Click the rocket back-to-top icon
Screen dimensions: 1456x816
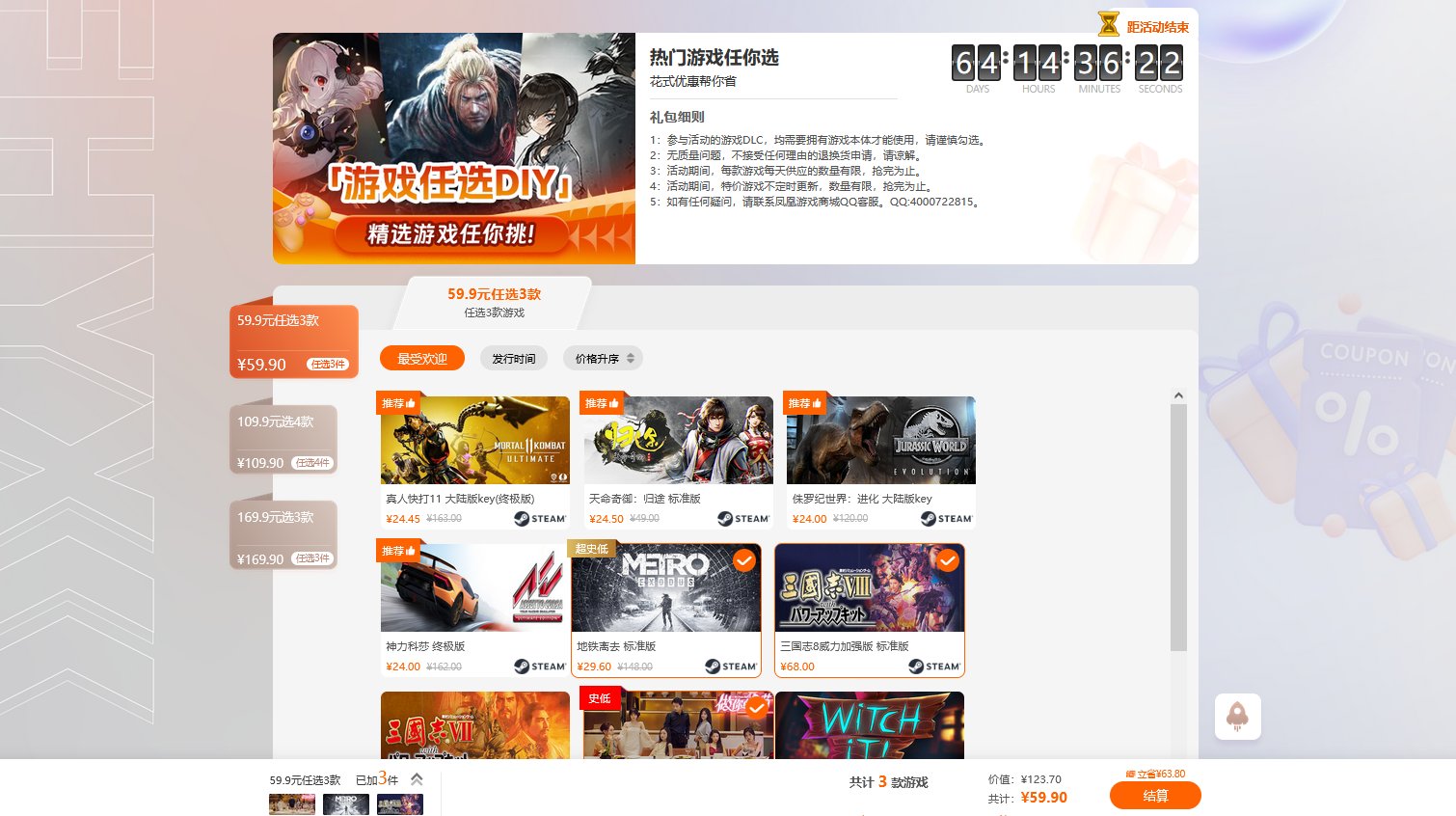[1237, 717]
